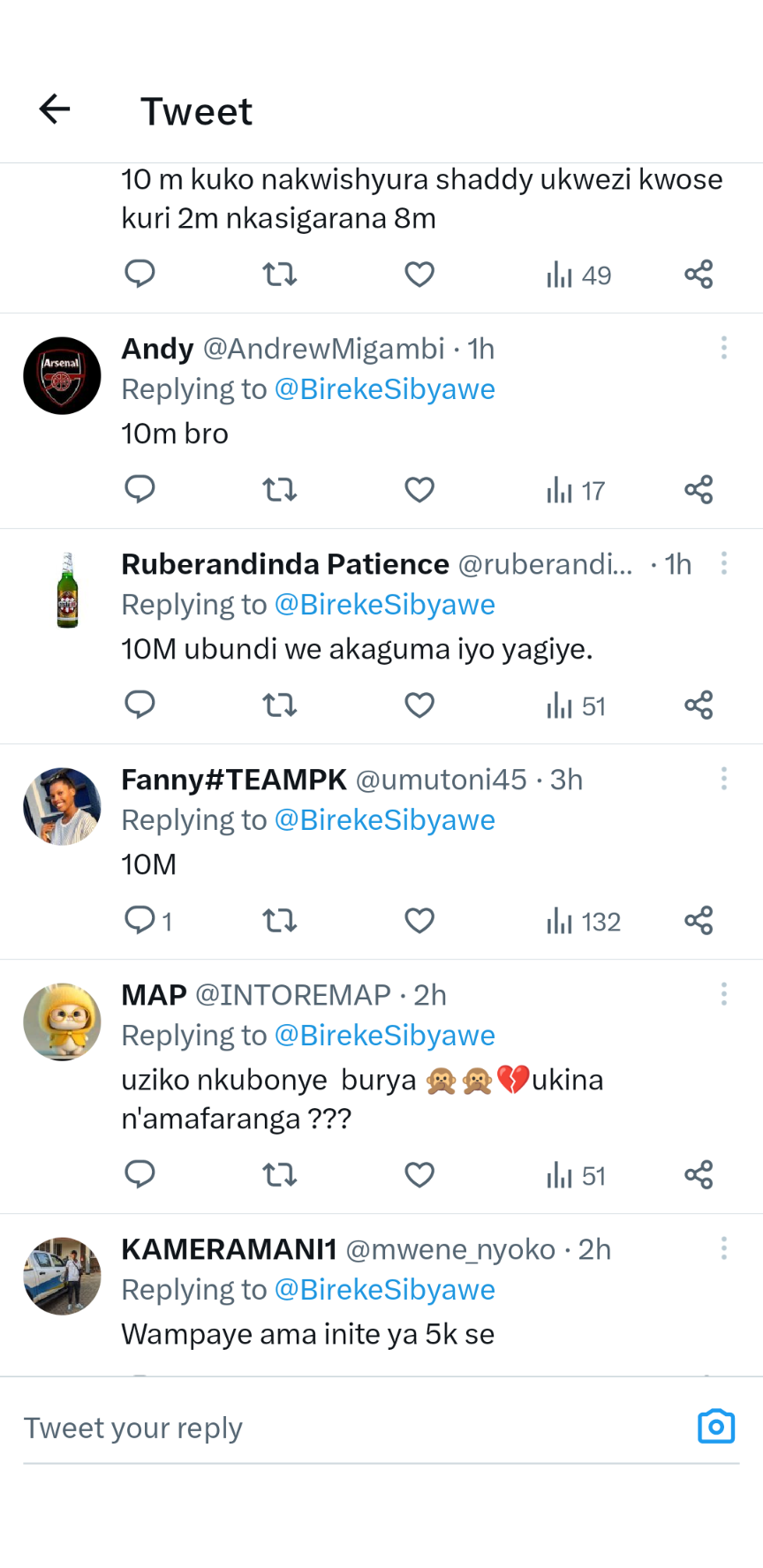This screenshot has height=1568, width=763.
Task: Retweet Andy's "10m bro" reply
Action: tap(280, 490)
